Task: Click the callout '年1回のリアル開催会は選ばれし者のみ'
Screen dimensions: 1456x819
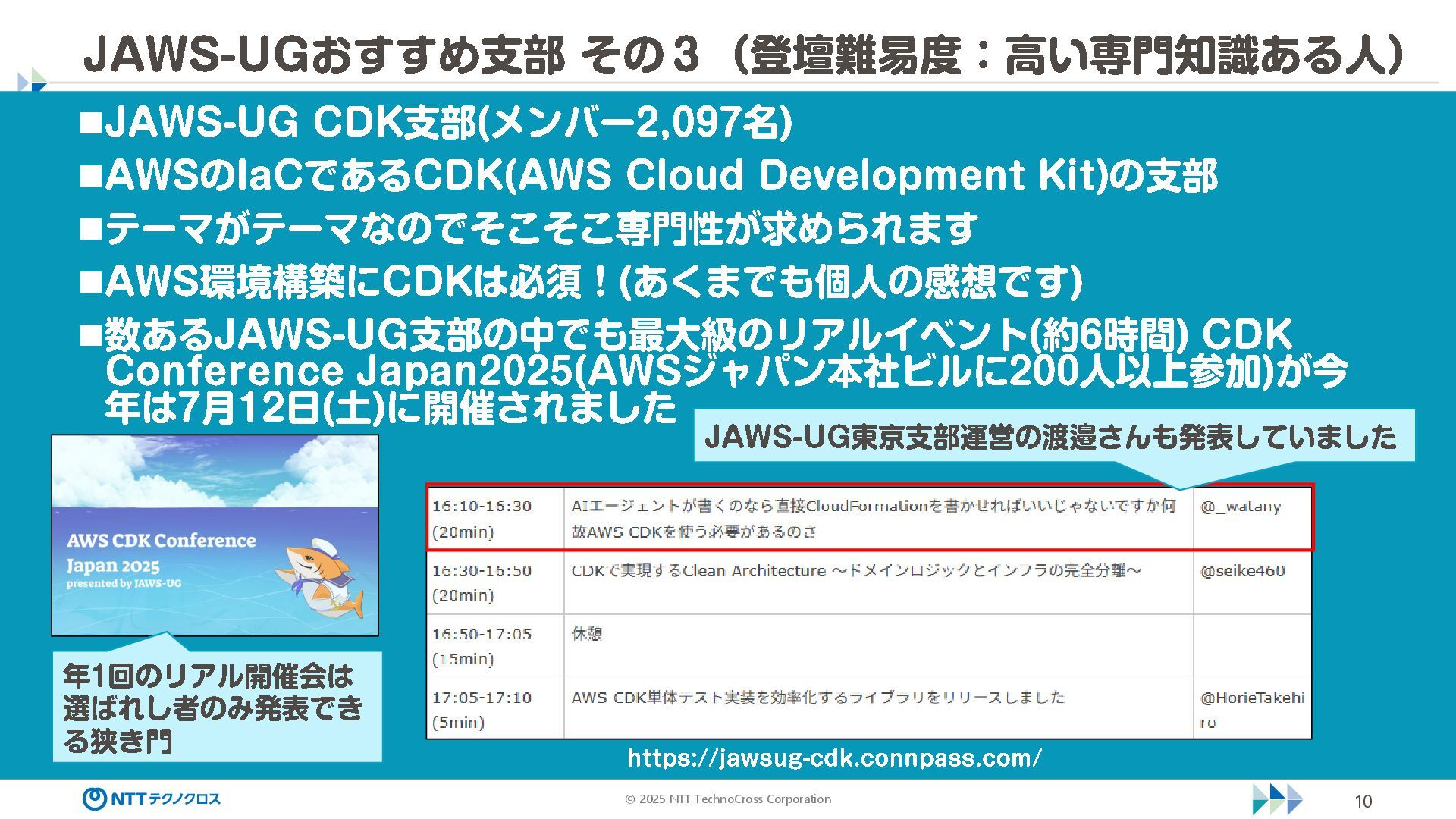Action: 217,707
